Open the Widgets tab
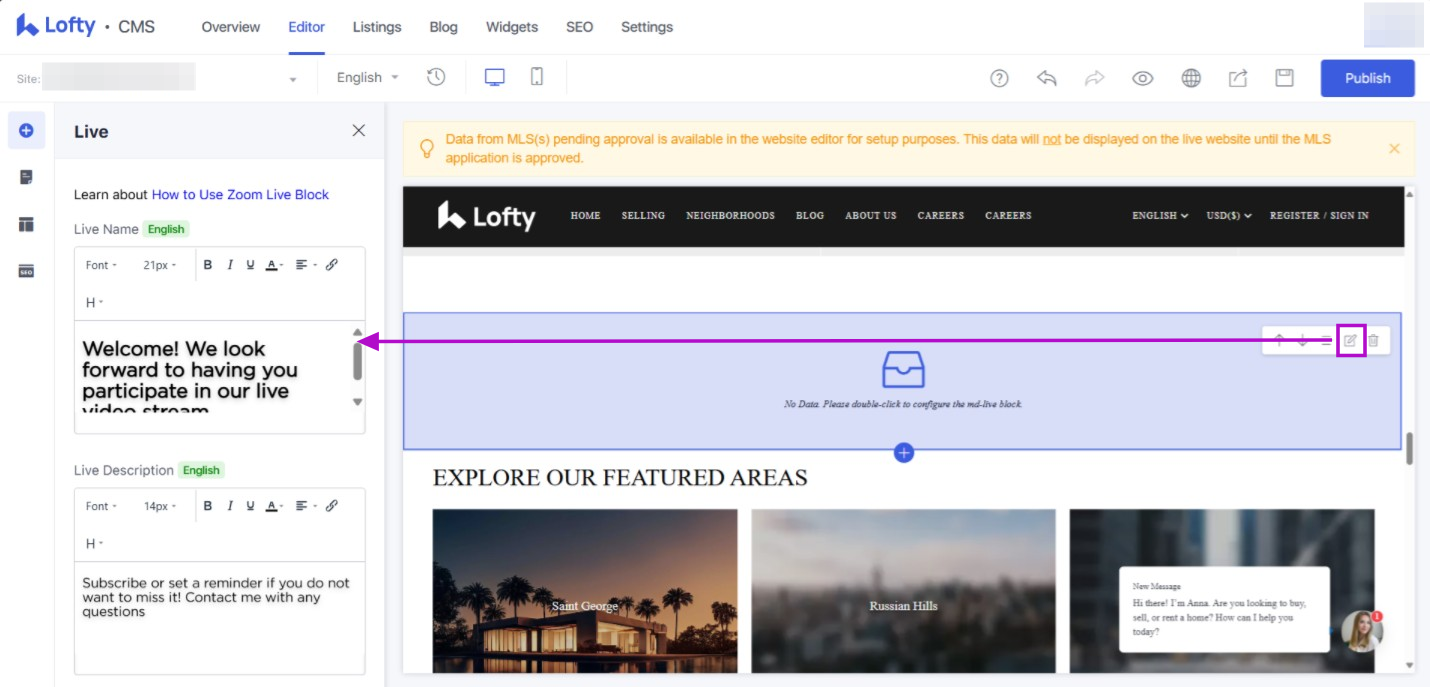This screenshot has height=687, width=1430. [512, 27]
